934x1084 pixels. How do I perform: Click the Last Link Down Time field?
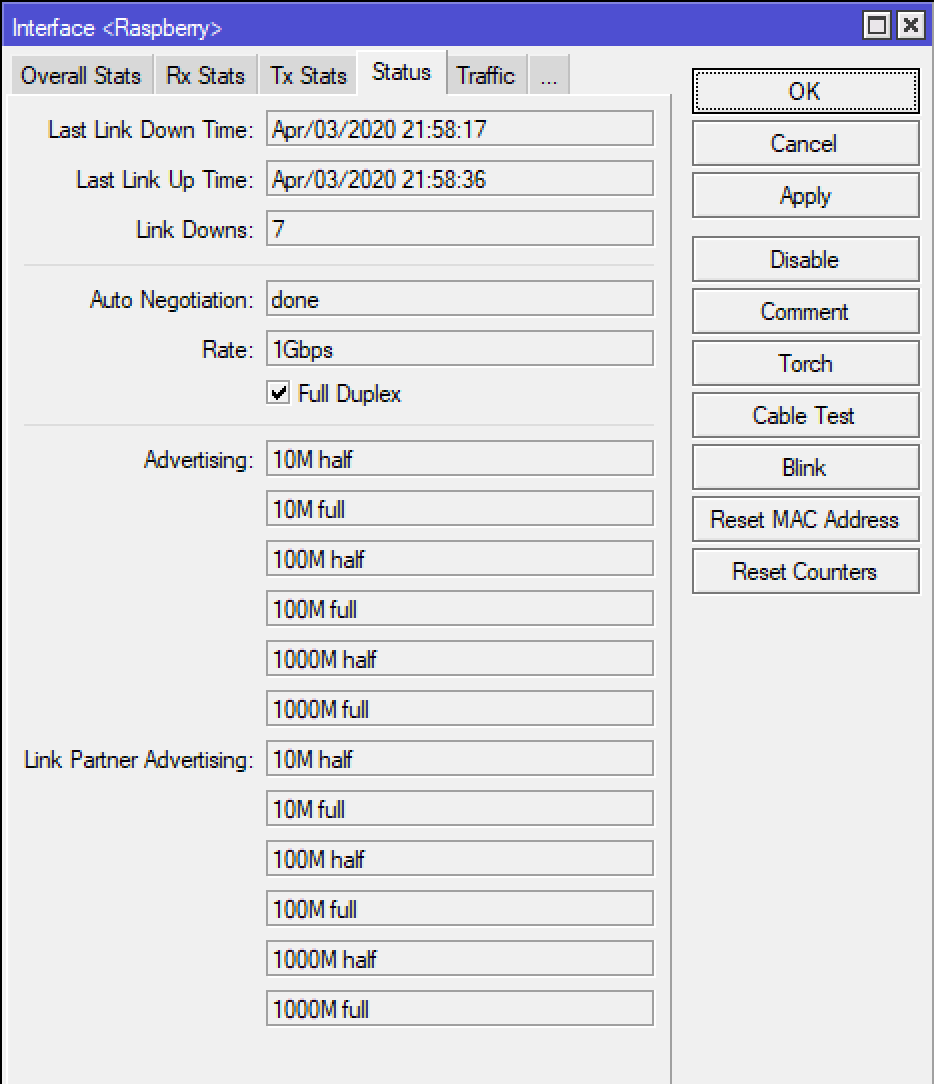[460, 129]
